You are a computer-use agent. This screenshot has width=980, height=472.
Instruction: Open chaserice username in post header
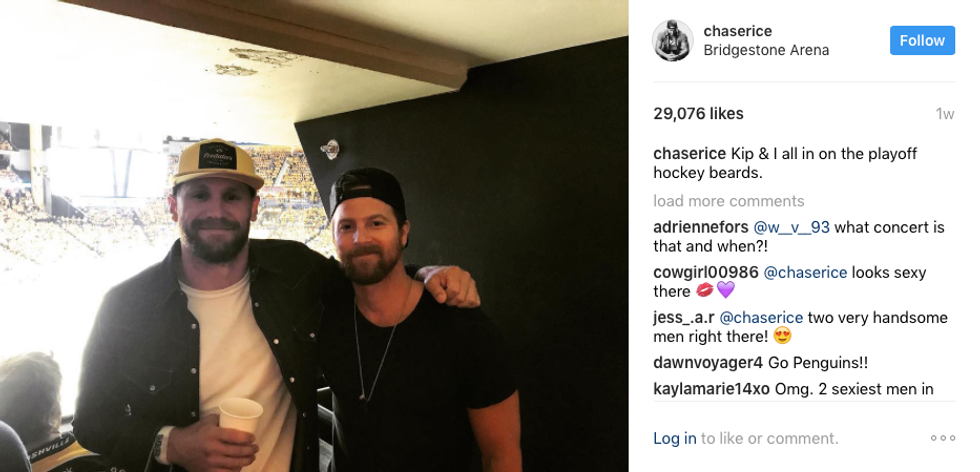point(738,31)
